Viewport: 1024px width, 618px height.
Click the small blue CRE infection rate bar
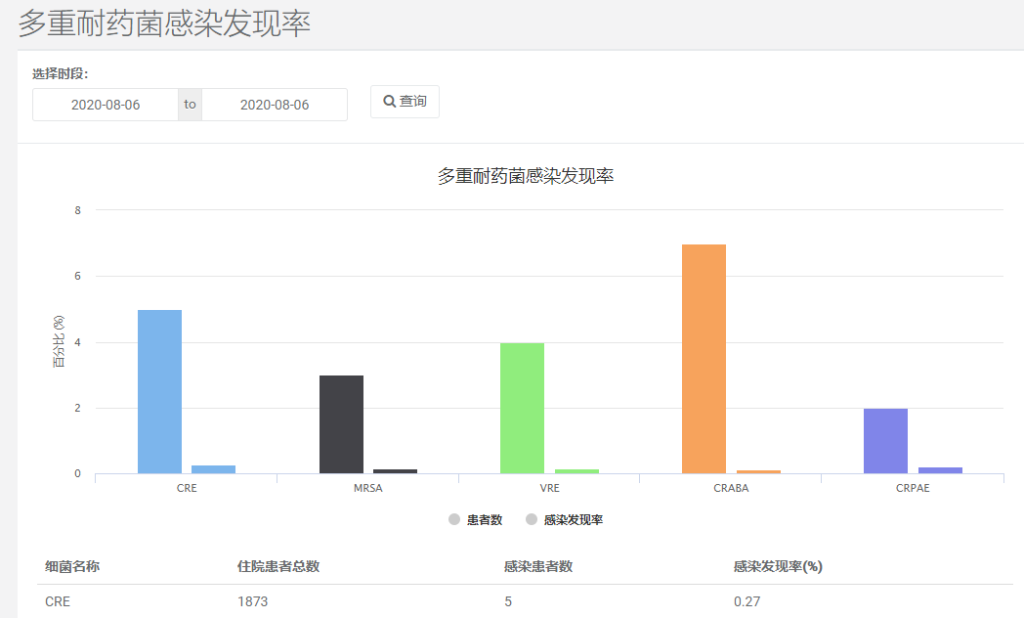214,470
